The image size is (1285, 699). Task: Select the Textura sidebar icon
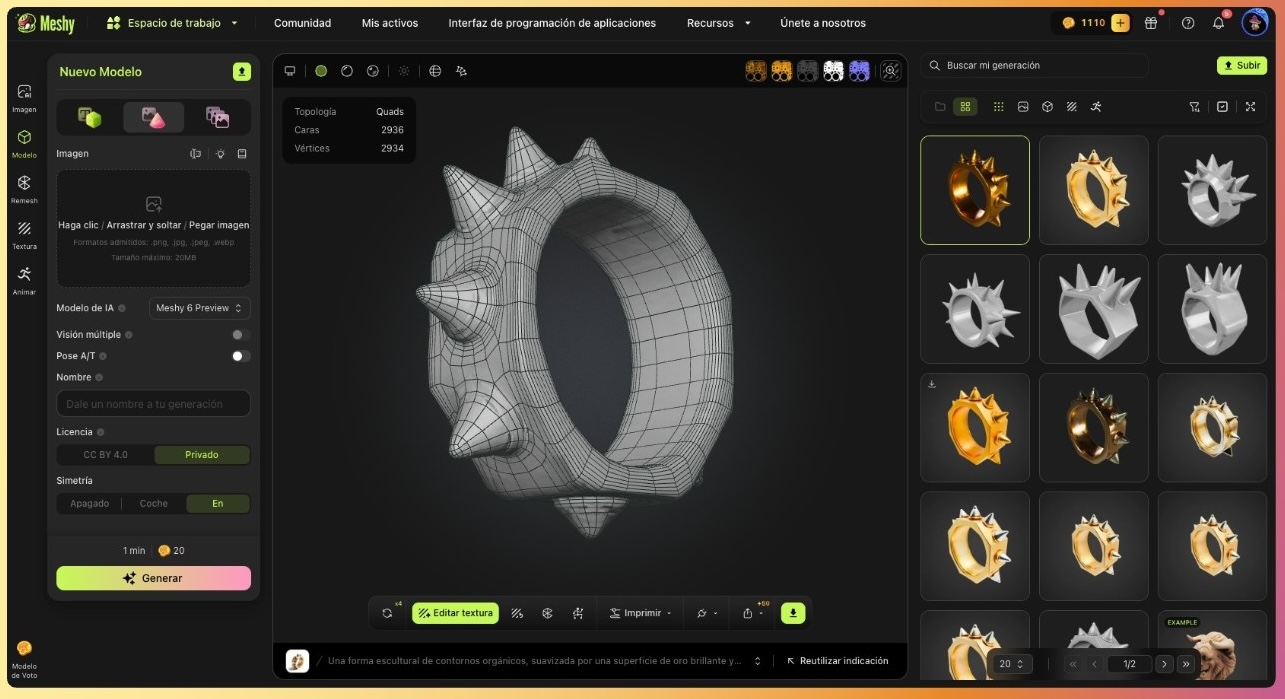(24, 233)
